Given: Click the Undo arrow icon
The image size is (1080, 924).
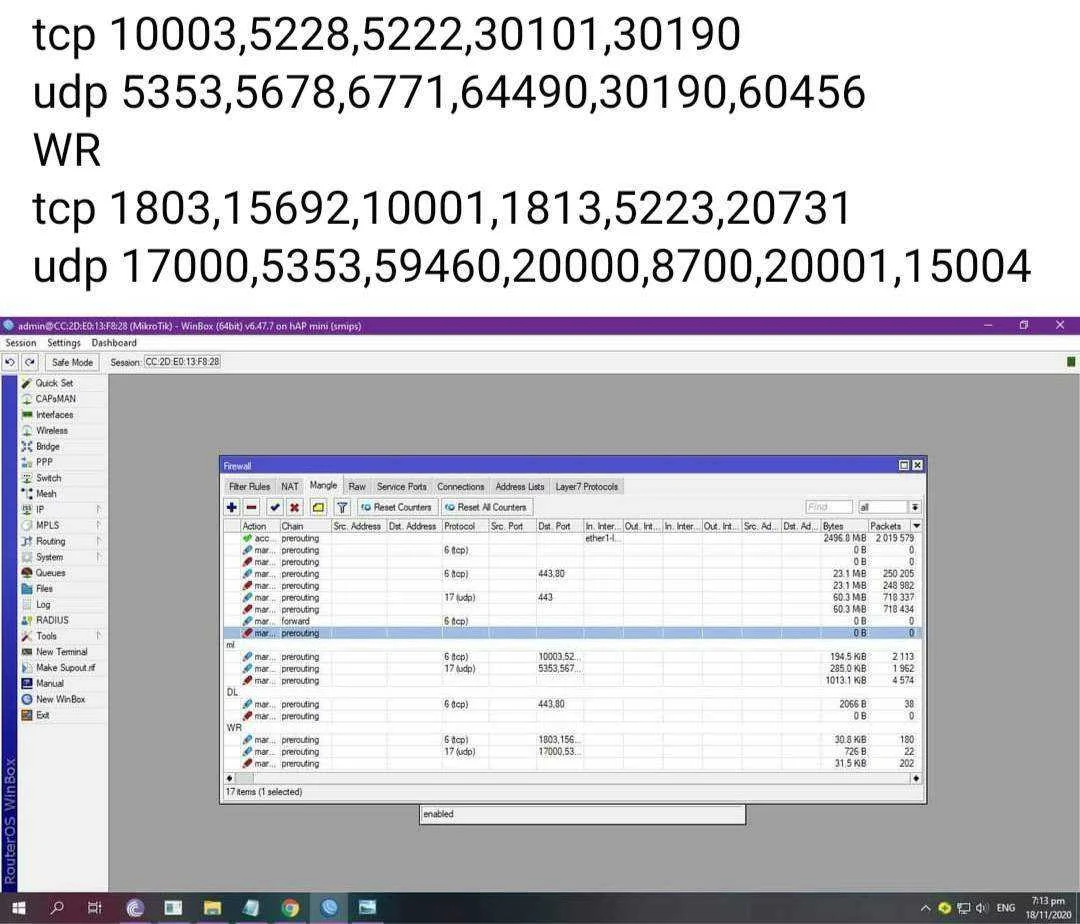Looking at the screenshot, I should point(10,362).
